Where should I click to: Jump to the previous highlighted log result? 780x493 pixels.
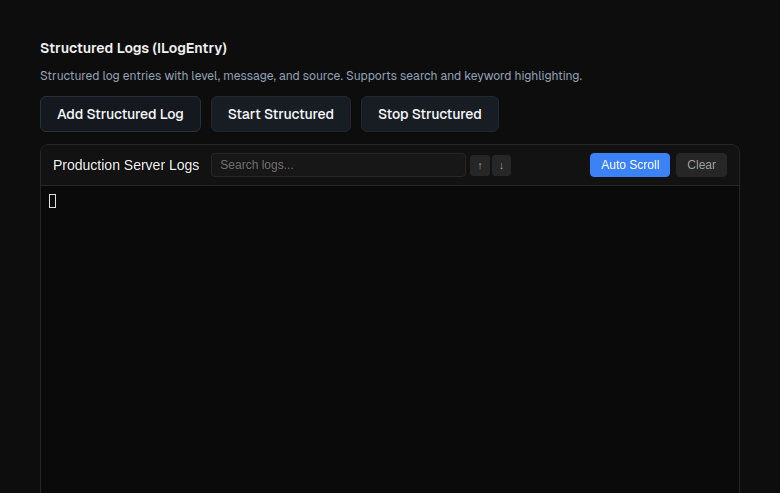point(480,165)
